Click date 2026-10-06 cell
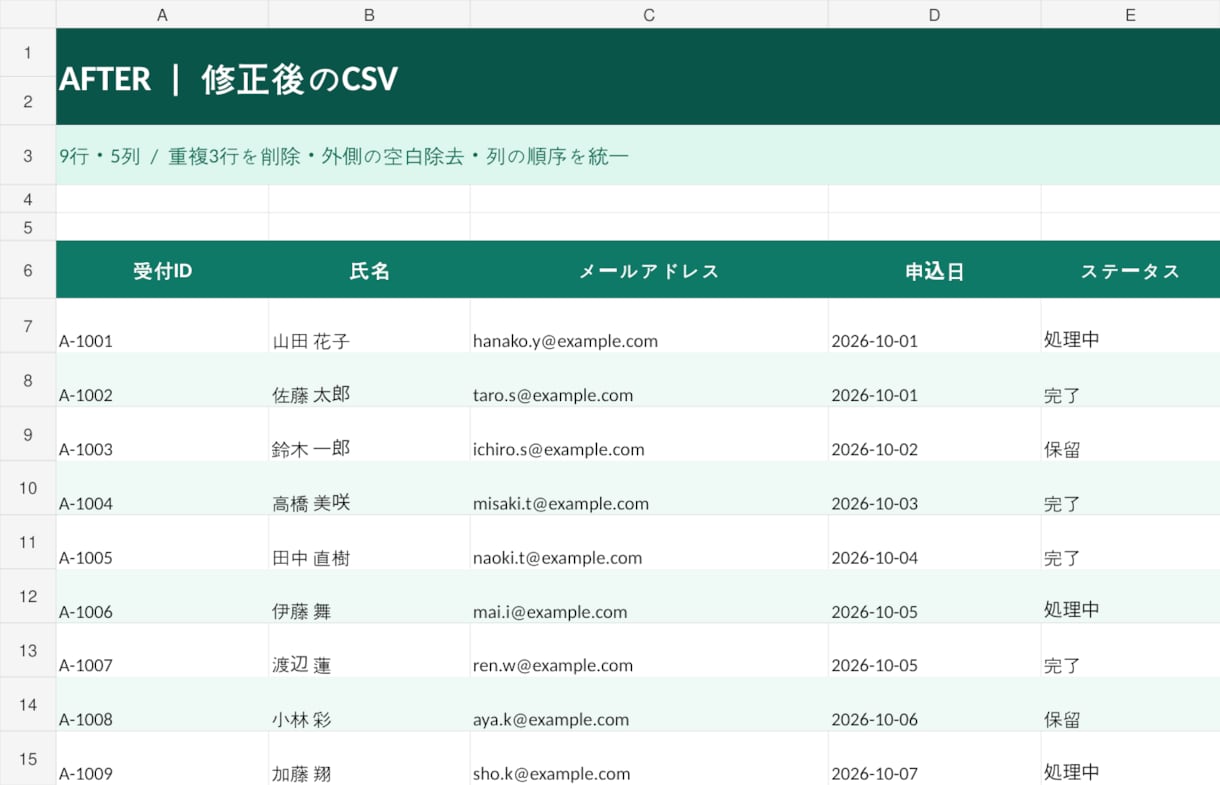The width and height of the screenshot is (1220, 785). 934,704
